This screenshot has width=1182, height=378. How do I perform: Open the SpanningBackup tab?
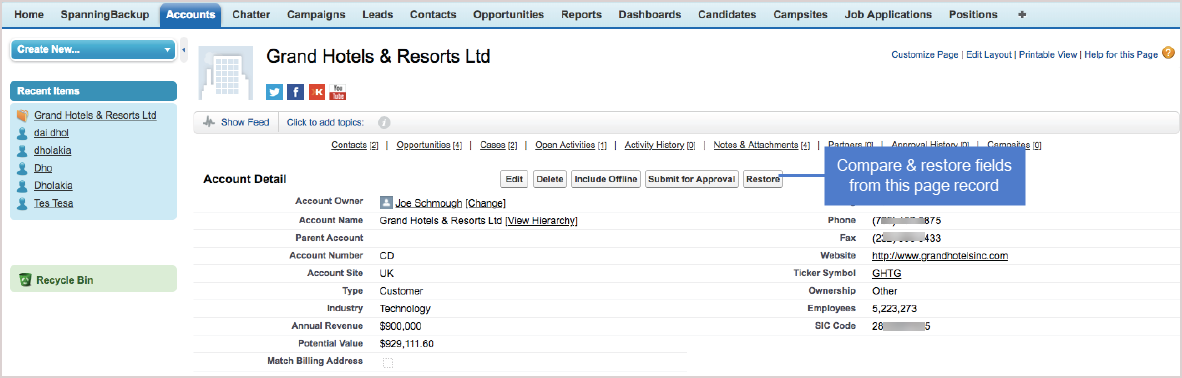[x=106, y=14]
